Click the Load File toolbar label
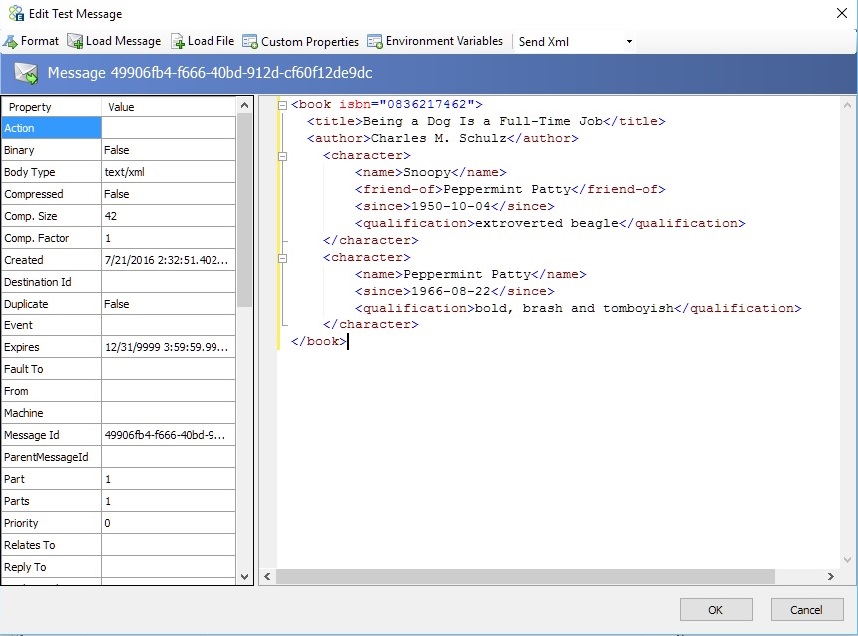This screenshot has height=636, width=858. click(x=211, y=41)
